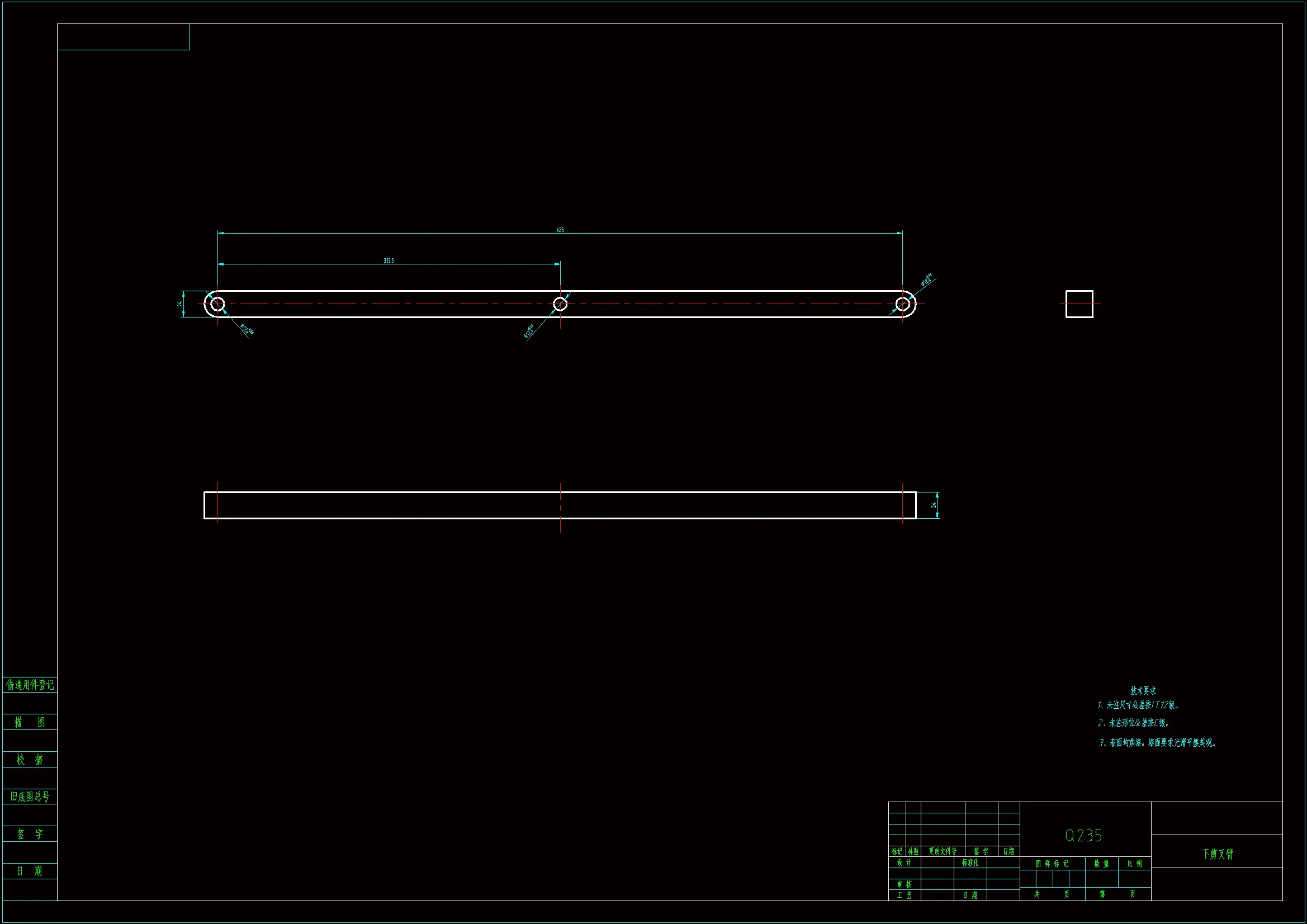Select the 比例 scale cell label
The height and width of the screenshot is (924, 1307).
1134,864
